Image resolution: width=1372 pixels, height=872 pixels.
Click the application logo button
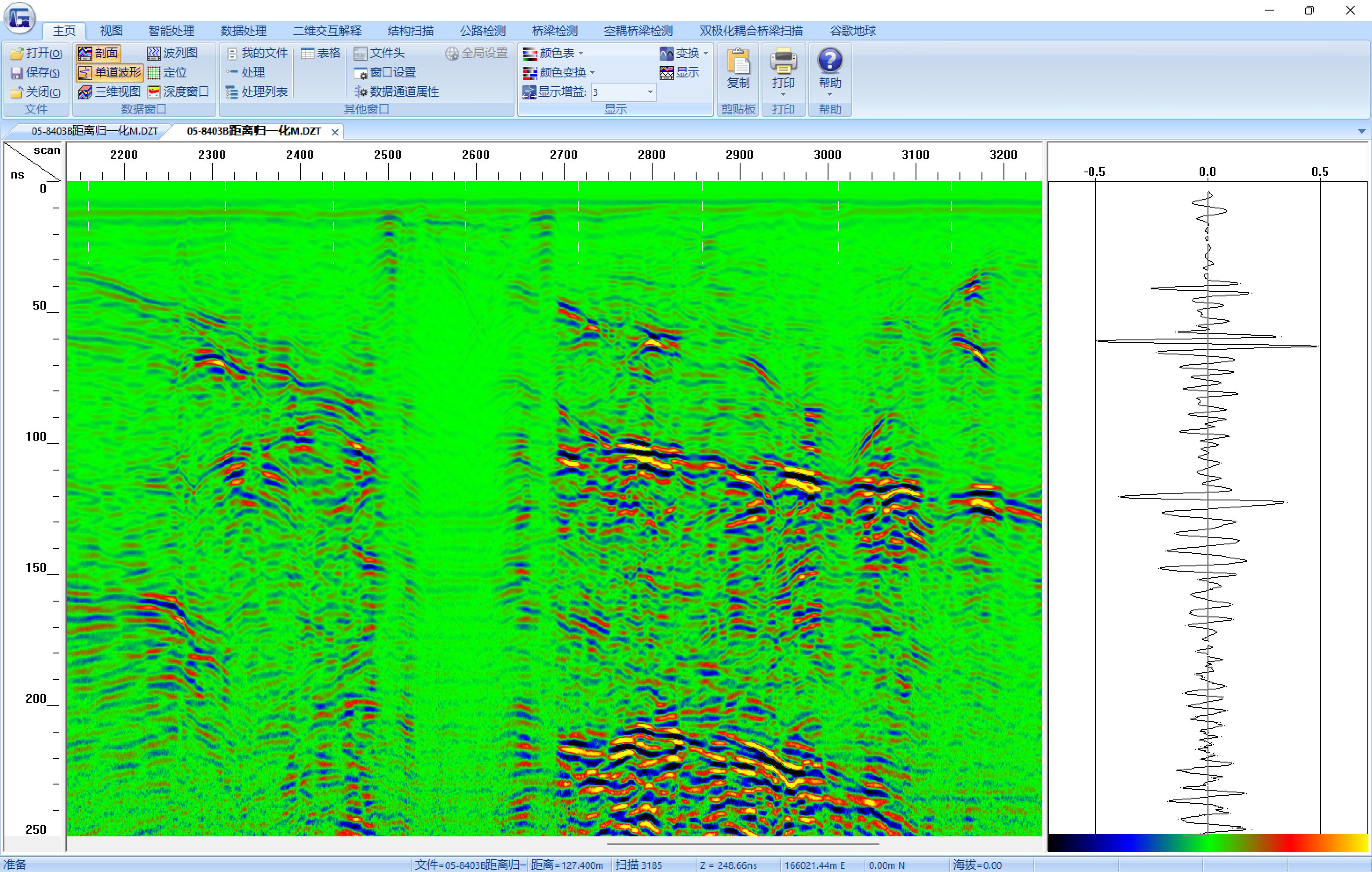(x=20, y=18)
